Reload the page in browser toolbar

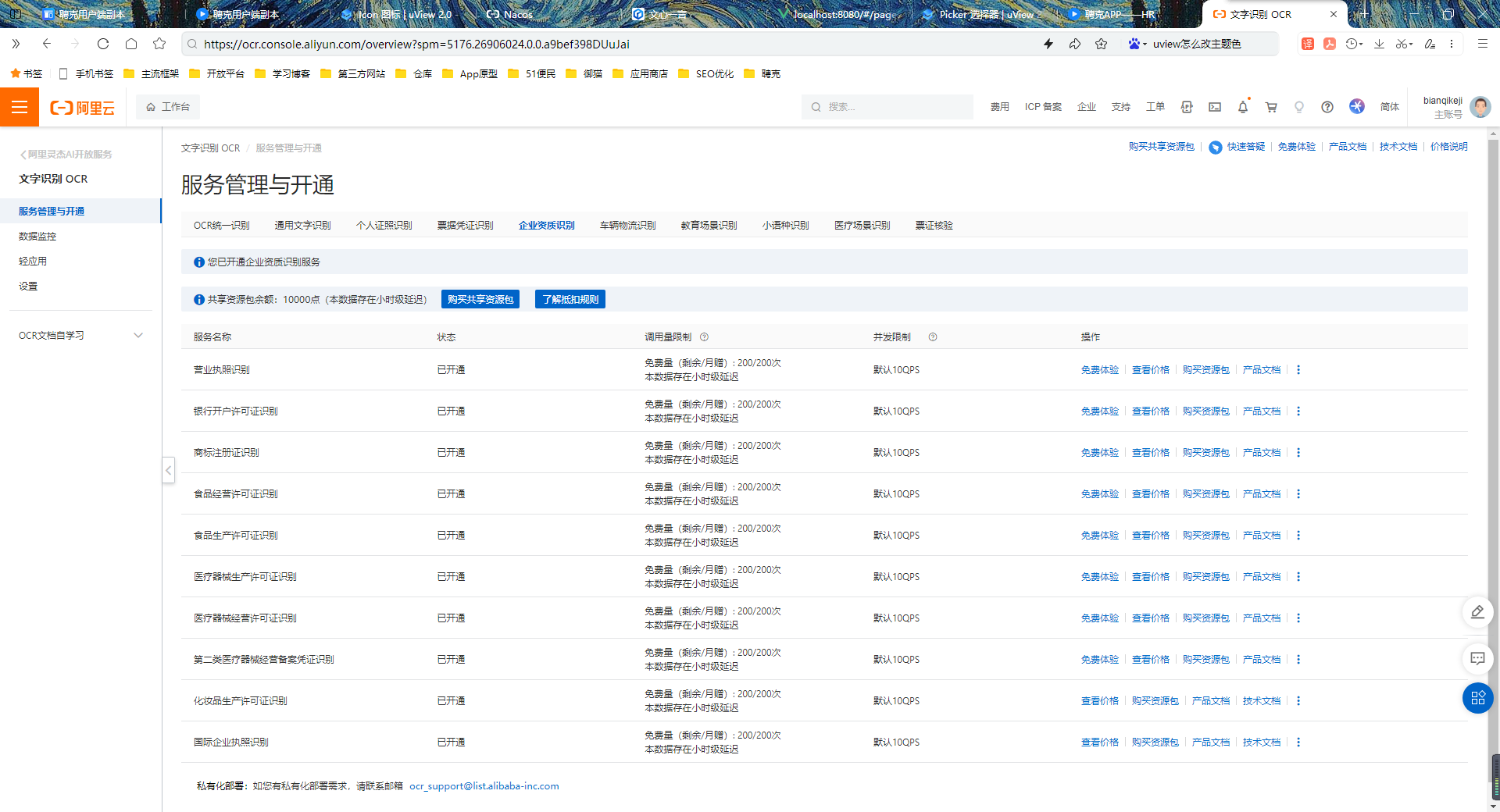click(103, 44)
